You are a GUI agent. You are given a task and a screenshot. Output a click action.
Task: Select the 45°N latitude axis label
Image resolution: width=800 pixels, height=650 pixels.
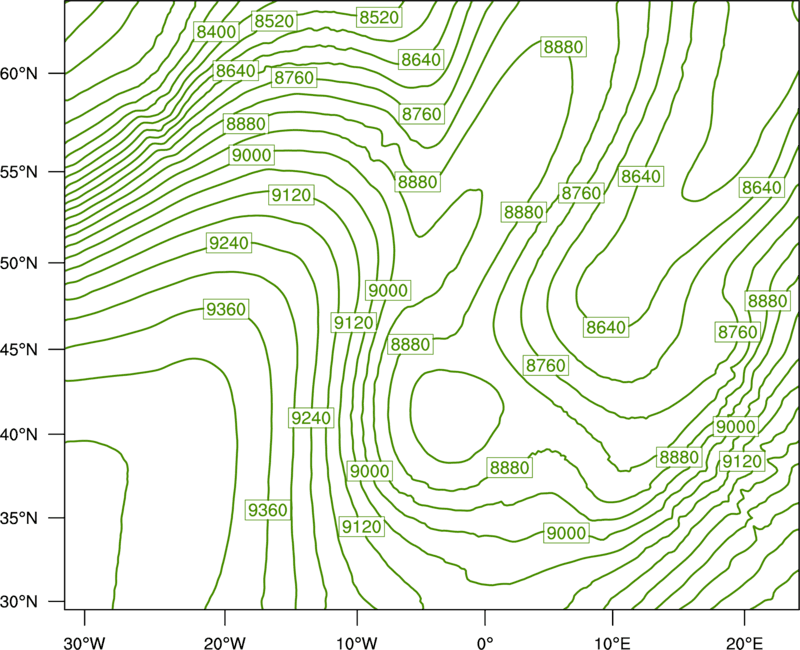[x=19, y=349]
